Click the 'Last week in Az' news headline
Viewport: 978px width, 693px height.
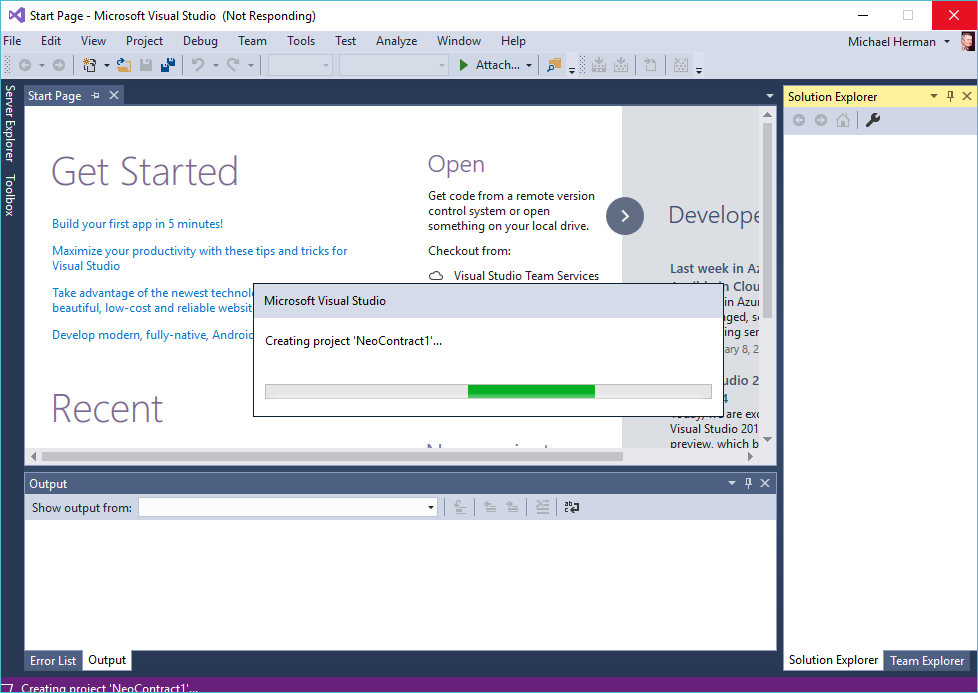point(715,268)
